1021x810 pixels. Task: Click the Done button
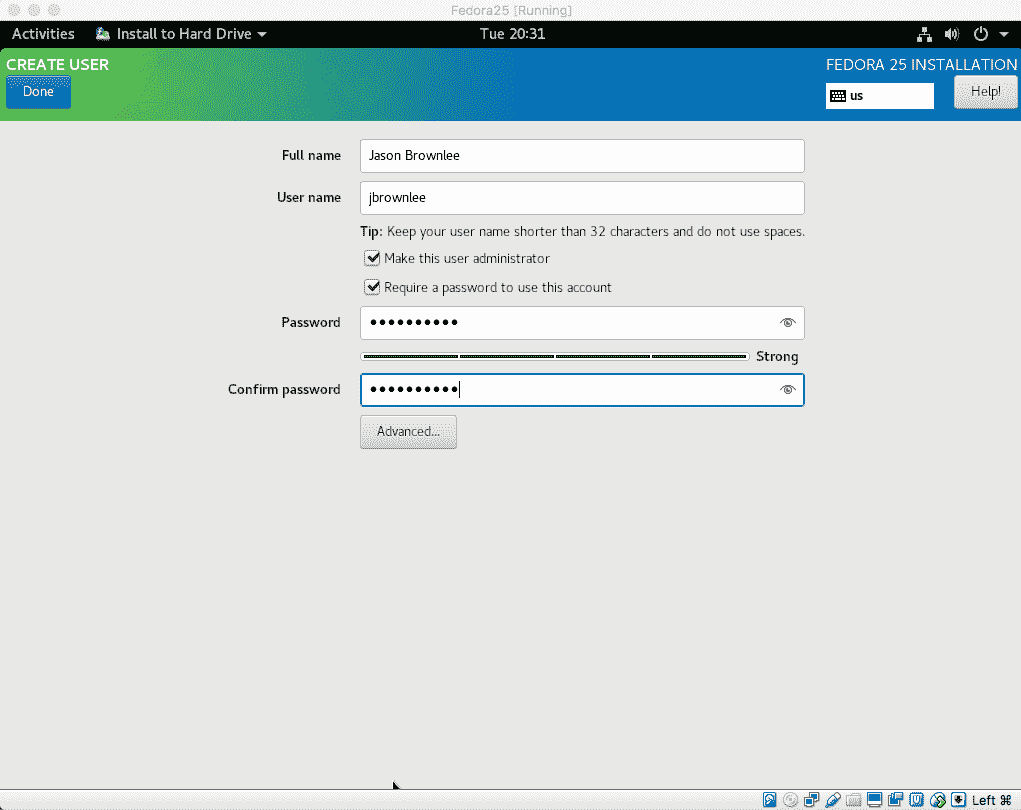[38, 92]
